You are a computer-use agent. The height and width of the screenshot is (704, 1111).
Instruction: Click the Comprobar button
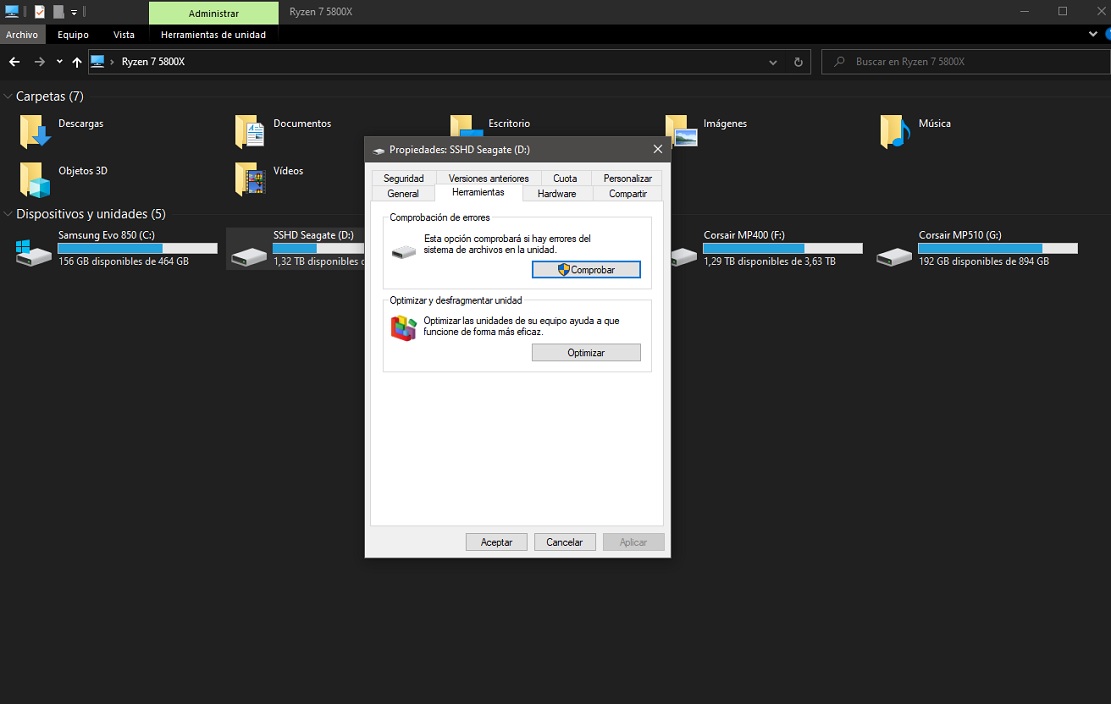586,270
